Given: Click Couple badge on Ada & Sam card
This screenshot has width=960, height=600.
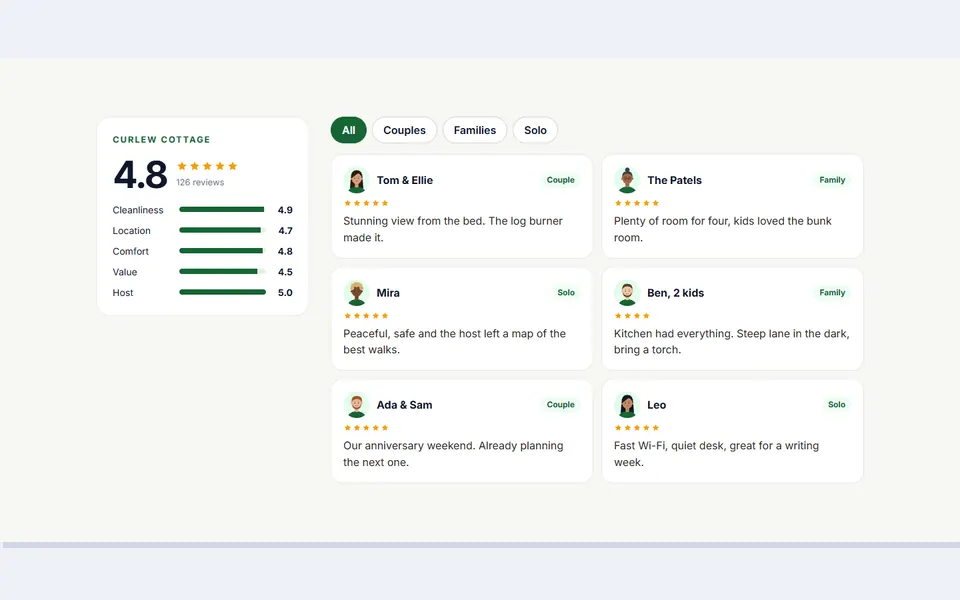Looking at the screenshot, I should coord(560,405).
